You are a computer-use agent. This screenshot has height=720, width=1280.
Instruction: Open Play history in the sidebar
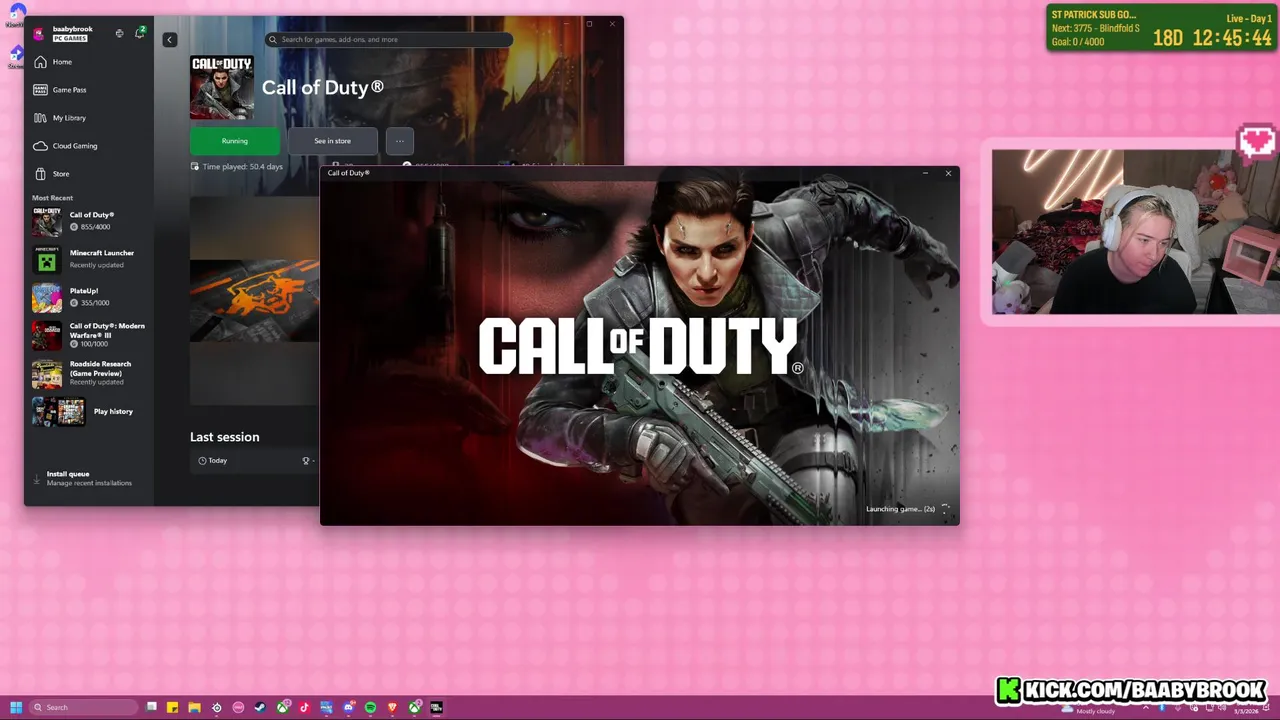tap(90, 412)
